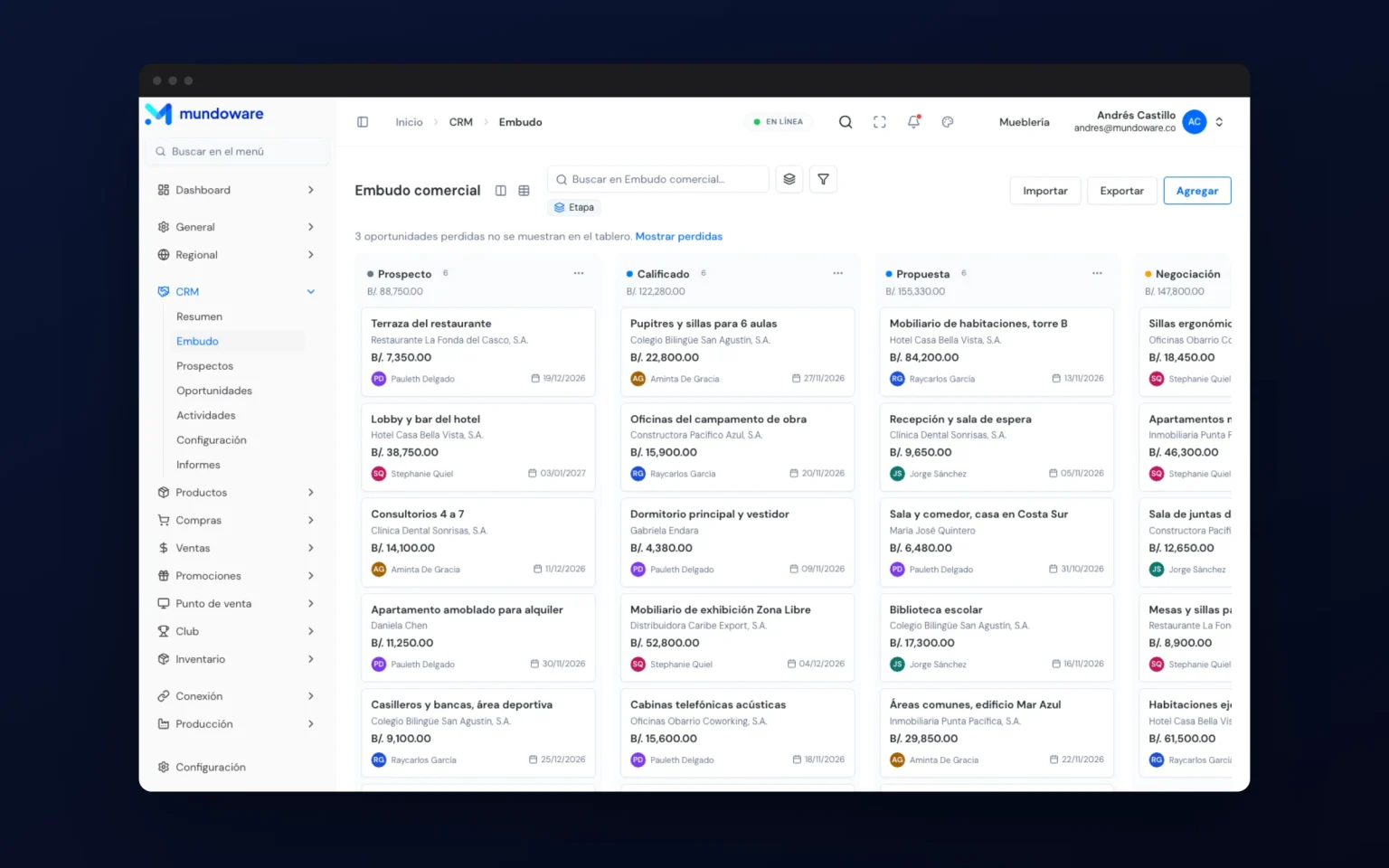
Task: Click Pauleth Delgado avatar on Terraza card
Action: pos(379,379)
